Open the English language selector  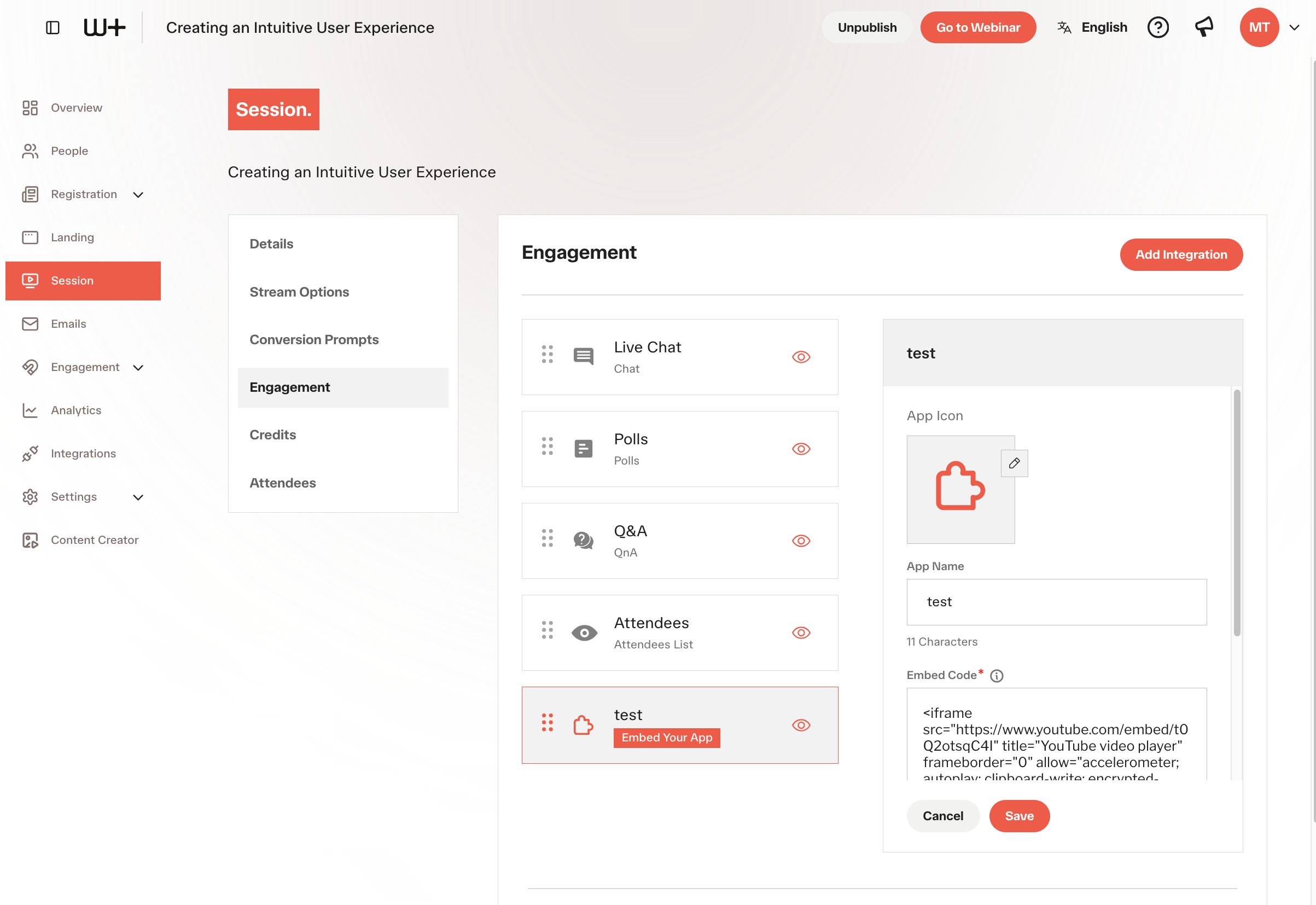click(x=1092, y=27)
